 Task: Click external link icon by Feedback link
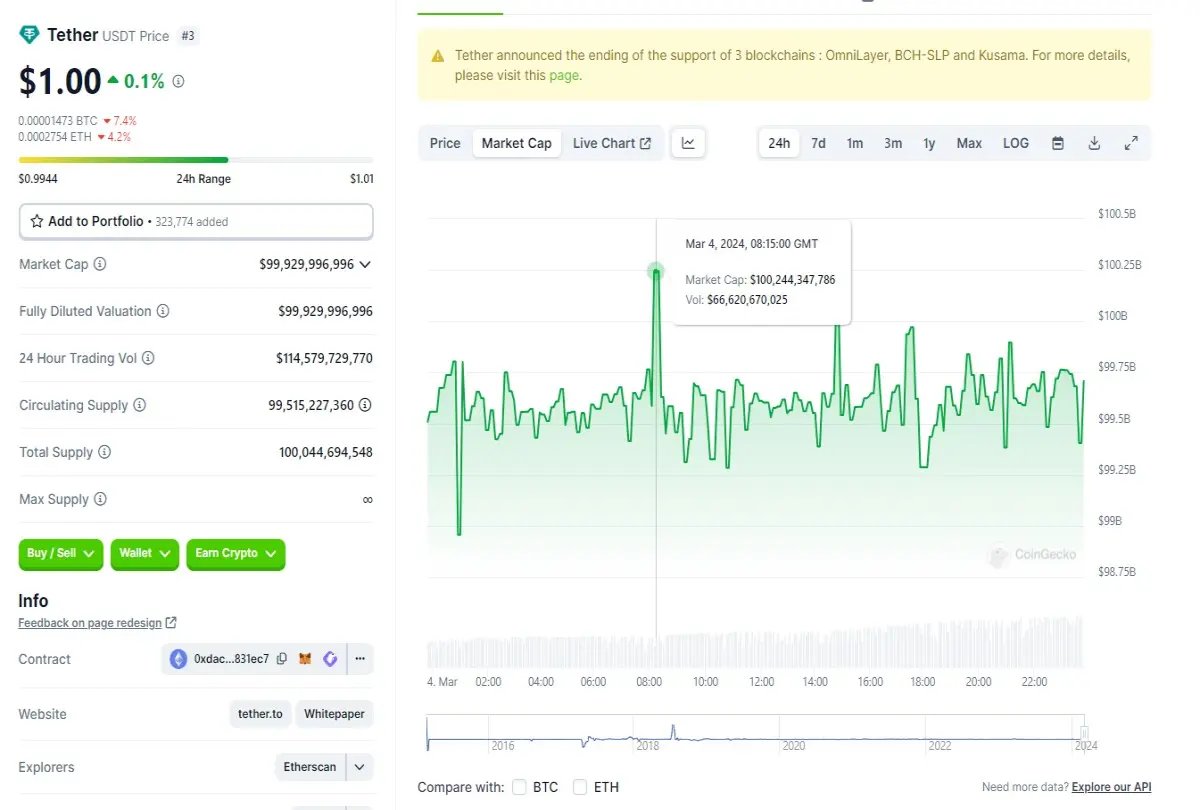coord(171,623)
